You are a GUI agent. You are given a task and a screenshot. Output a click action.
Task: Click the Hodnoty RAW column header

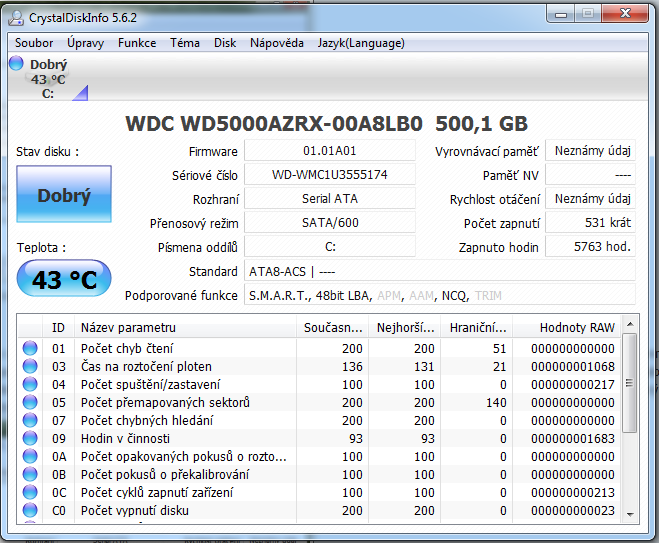tap(567, 327)
